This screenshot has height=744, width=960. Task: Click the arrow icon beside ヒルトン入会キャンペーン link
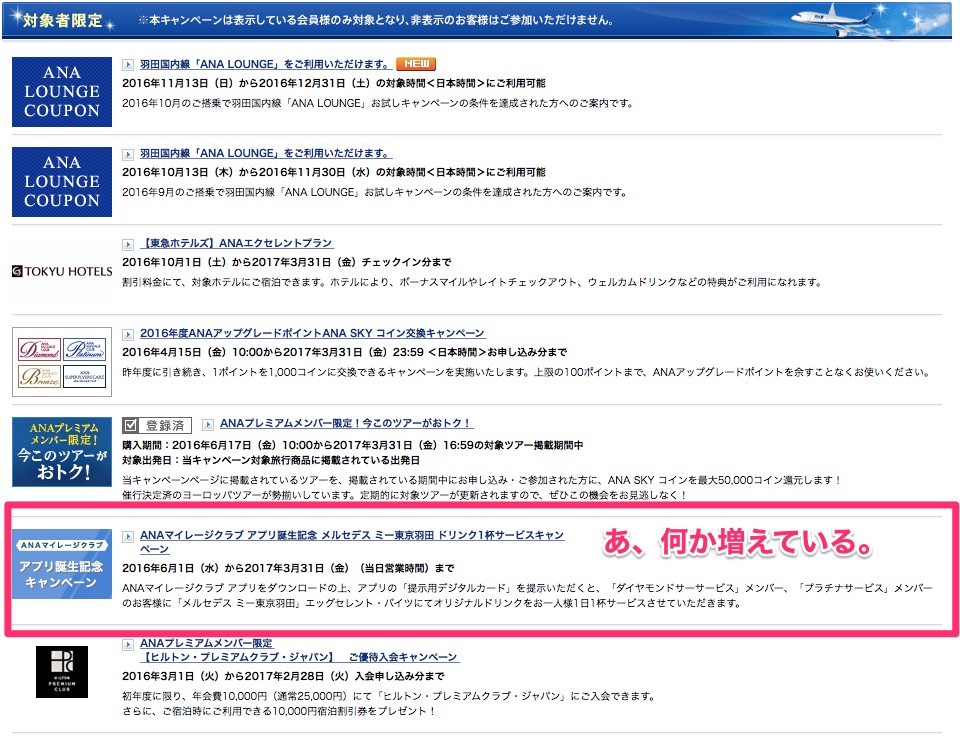pyautogui.click(x=128, y=644)
